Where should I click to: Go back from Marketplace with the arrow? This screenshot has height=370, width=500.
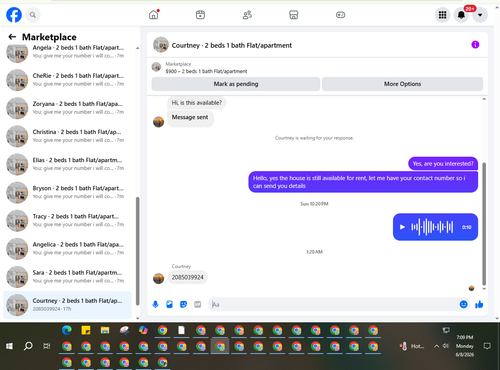12,37
